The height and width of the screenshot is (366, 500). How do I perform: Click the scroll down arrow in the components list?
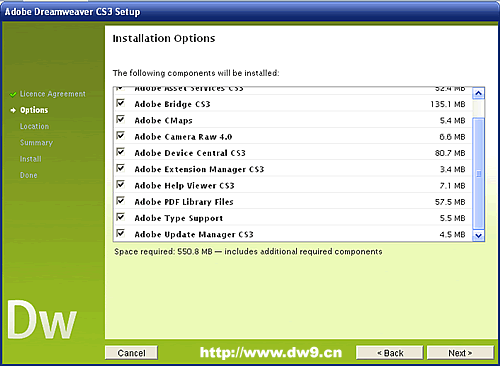click(x=478, y=236)
